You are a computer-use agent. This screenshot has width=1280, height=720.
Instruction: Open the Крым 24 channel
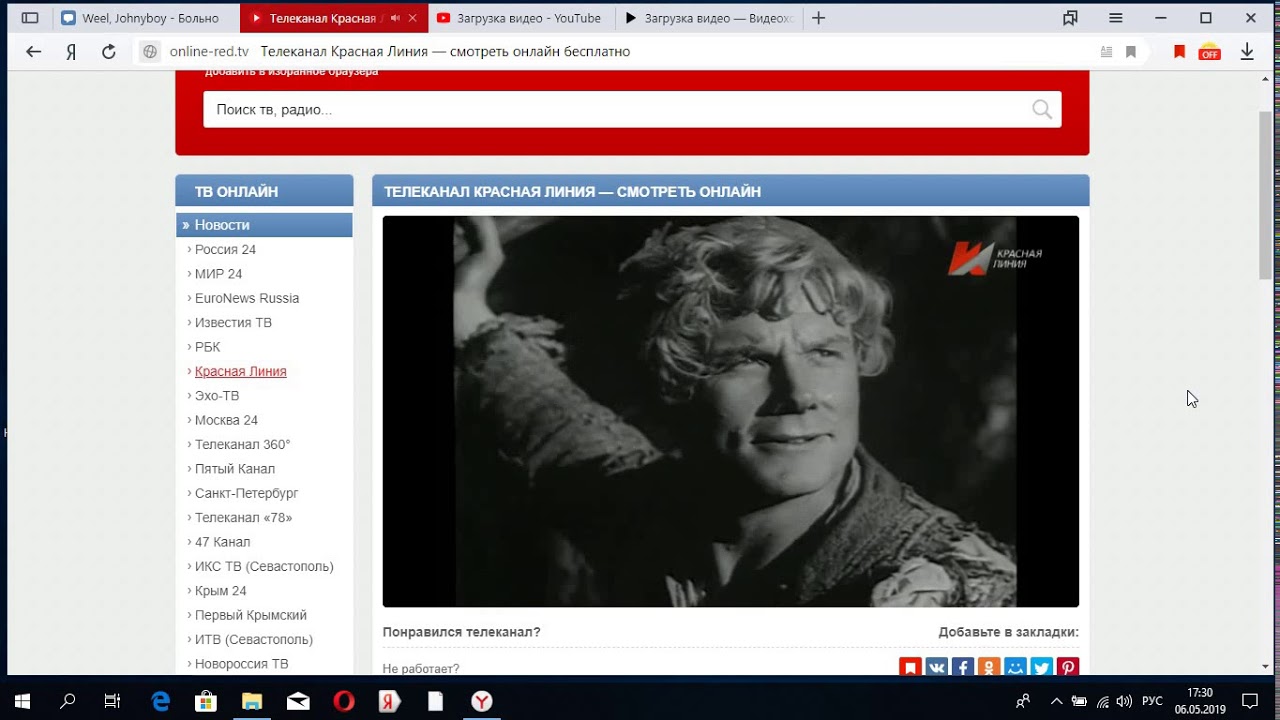click(x=220, y=591)
